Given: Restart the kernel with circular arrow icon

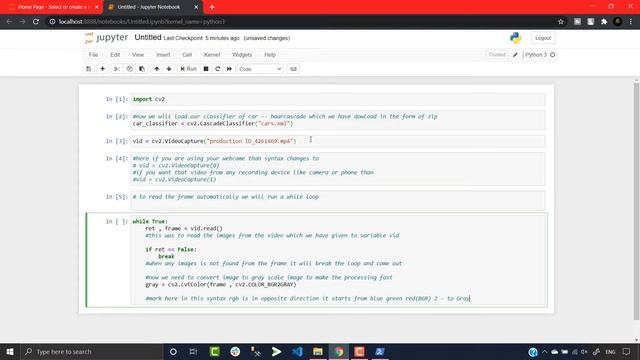Looking at the screenshot, I should click(218, 69).
